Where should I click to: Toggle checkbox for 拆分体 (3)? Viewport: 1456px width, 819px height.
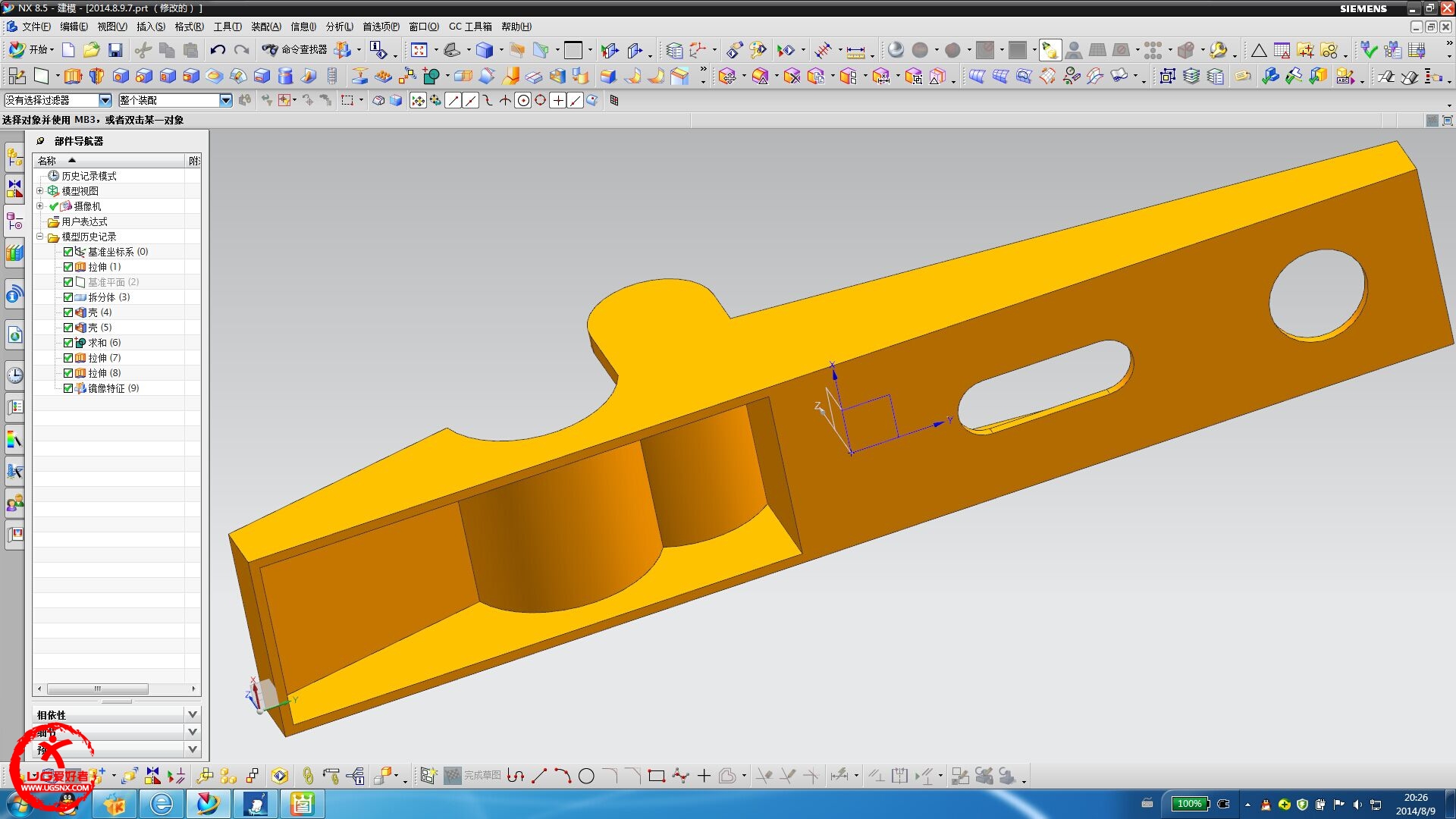pos(68,297)
